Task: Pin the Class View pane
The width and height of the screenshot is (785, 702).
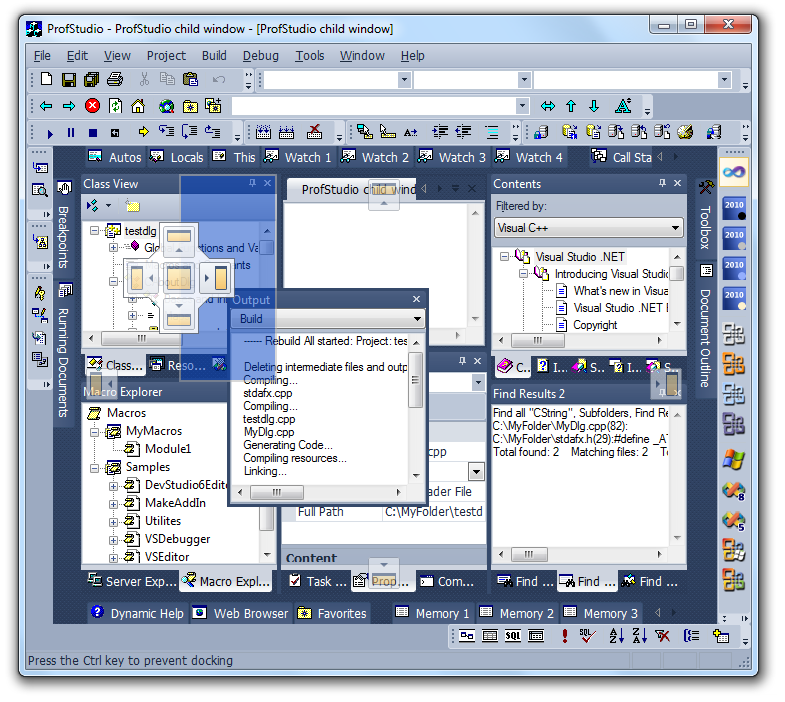Action: point(252,183)
